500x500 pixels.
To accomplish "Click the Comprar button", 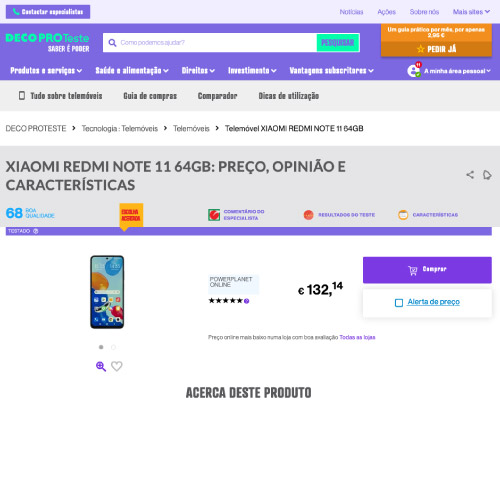I will 427,270.
